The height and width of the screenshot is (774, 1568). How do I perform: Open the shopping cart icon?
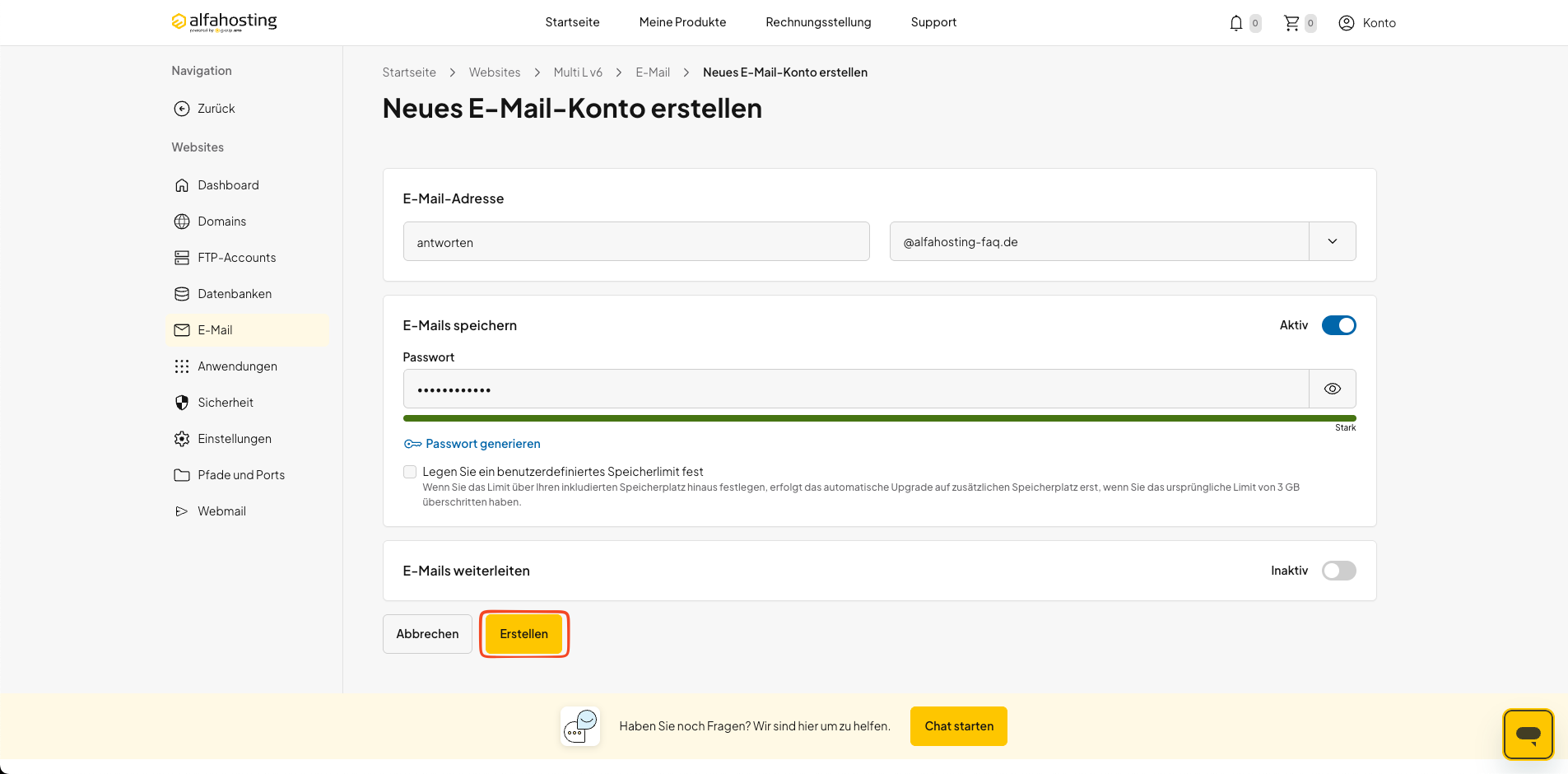1291,23
